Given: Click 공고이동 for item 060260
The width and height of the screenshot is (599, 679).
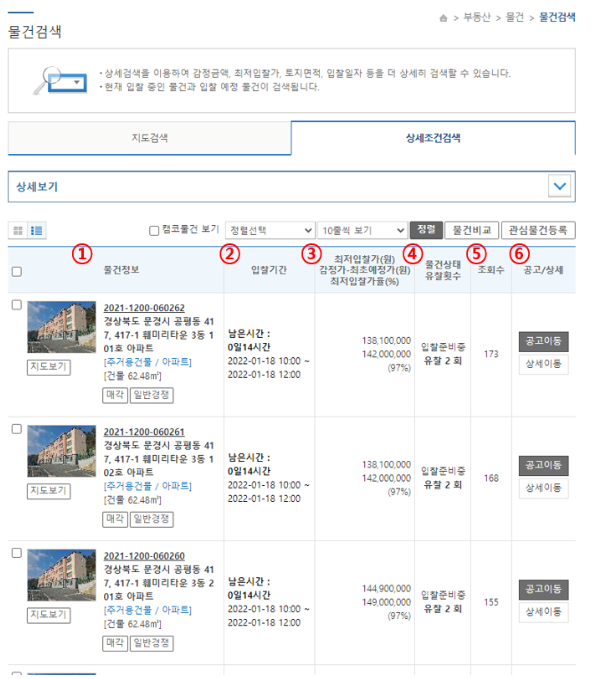Looking at the screenshot, I should [x=544, y=589].
